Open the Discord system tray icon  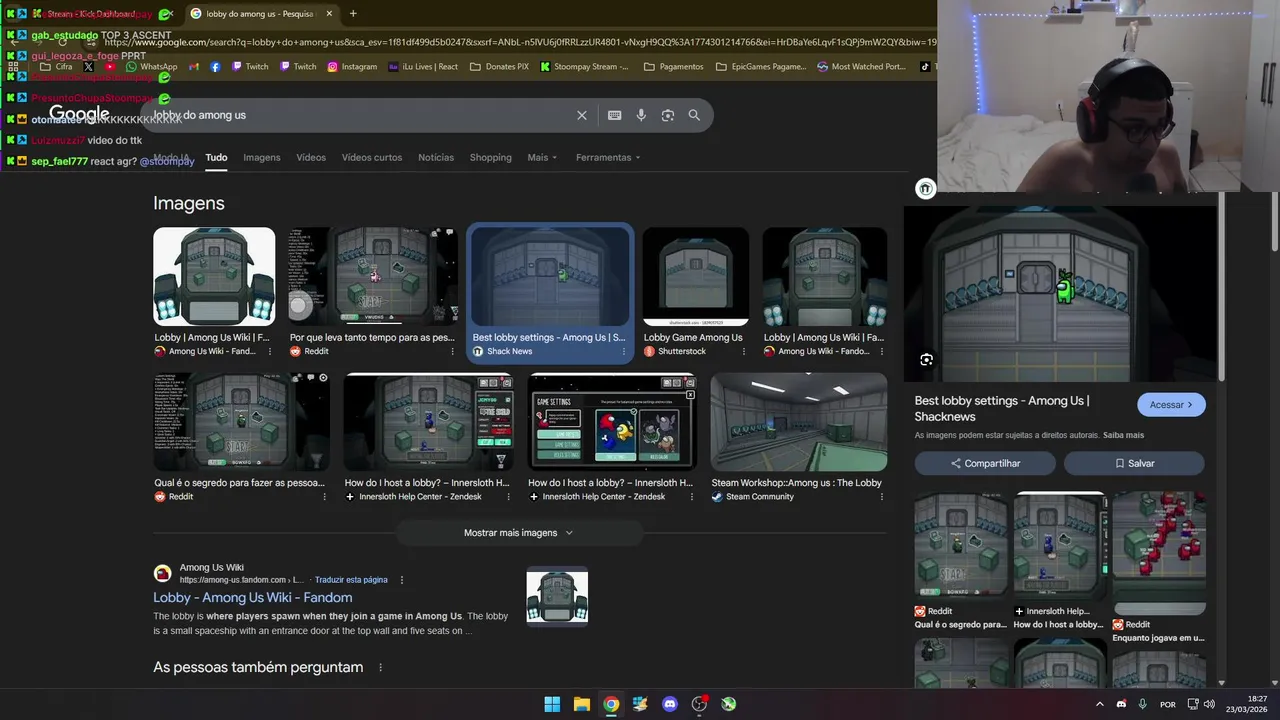1121,704
